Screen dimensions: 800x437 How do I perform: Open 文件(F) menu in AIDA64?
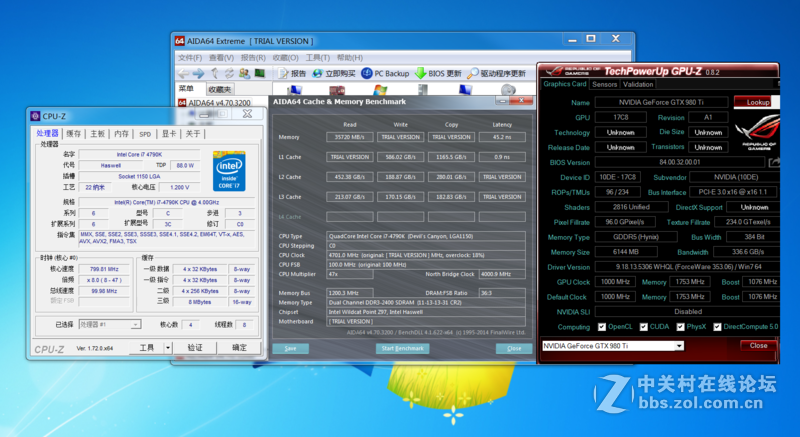click(190, 58)
